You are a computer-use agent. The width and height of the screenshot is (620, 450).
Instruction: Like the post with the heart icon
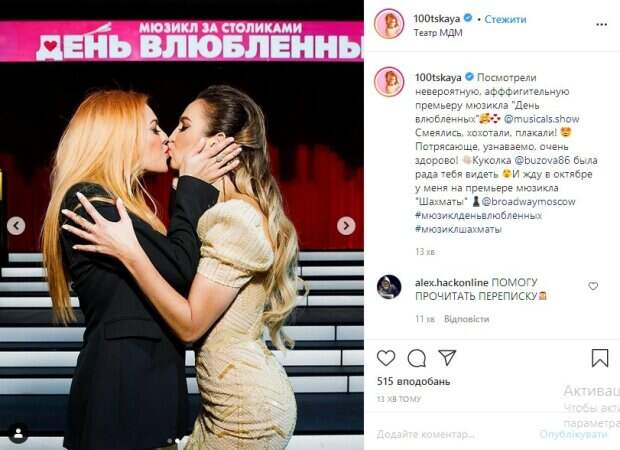[x=386, y=358]
